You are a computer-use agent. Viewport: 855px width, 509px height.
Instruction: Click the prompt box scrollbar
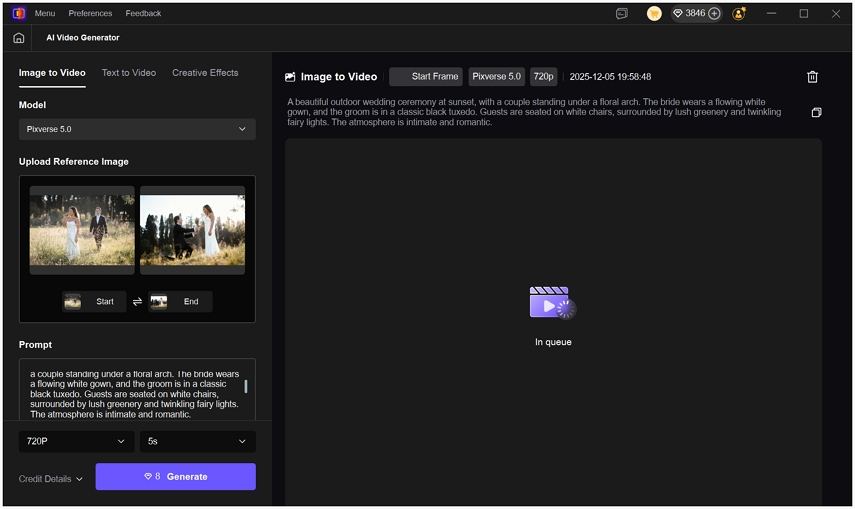pos(246,386)
